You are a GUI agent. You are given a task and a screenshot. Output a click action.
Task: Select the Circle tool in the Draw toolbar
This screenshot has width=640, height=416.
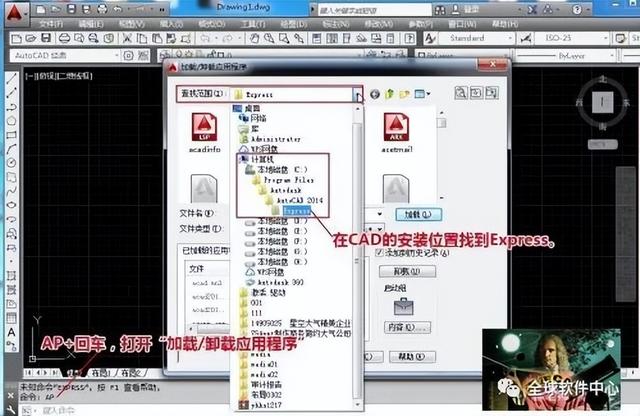pos(11,163)
